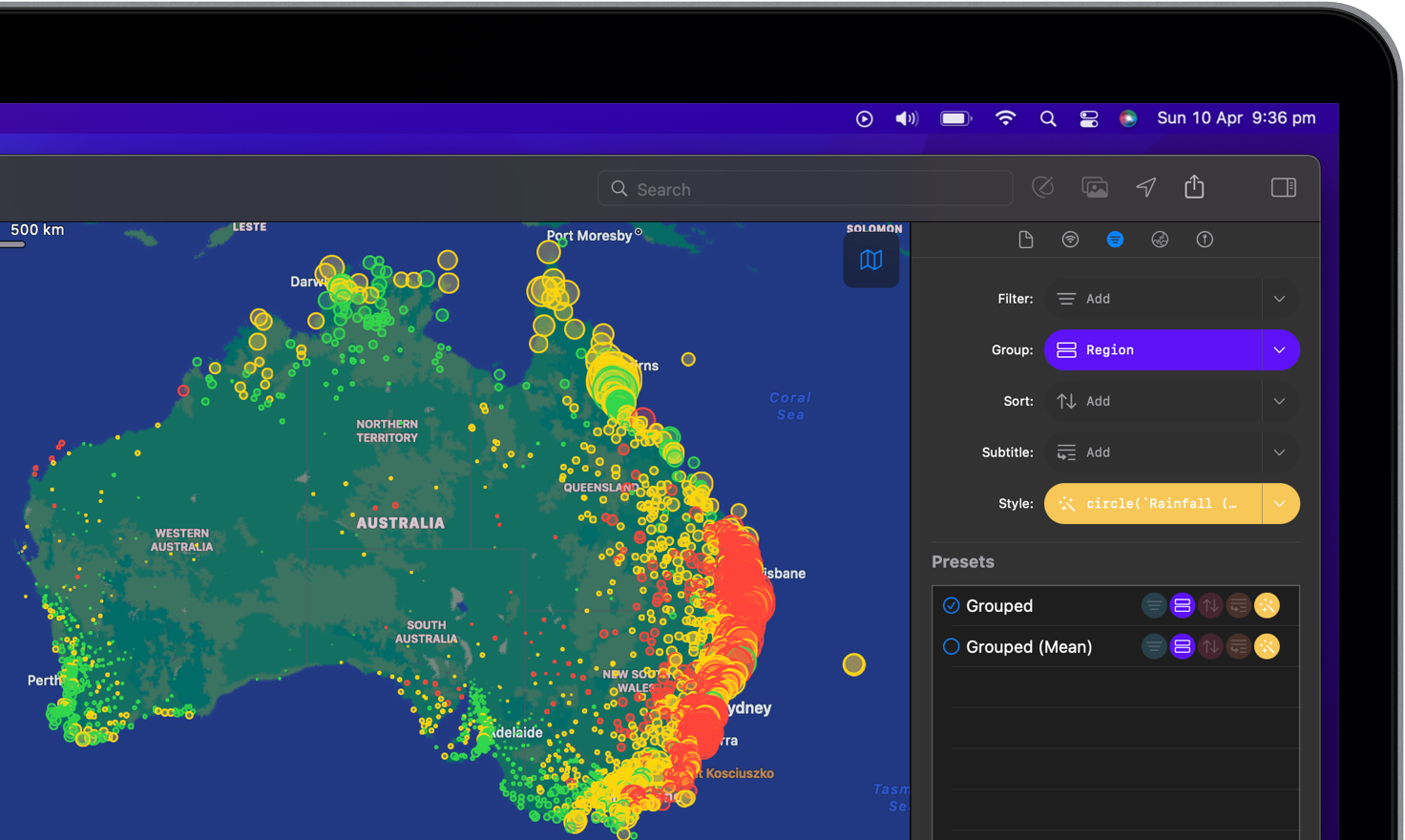This screenshot has height=840, width=1405.
Task: Click the Sort Add button
Action: [x=1153, y=401]
